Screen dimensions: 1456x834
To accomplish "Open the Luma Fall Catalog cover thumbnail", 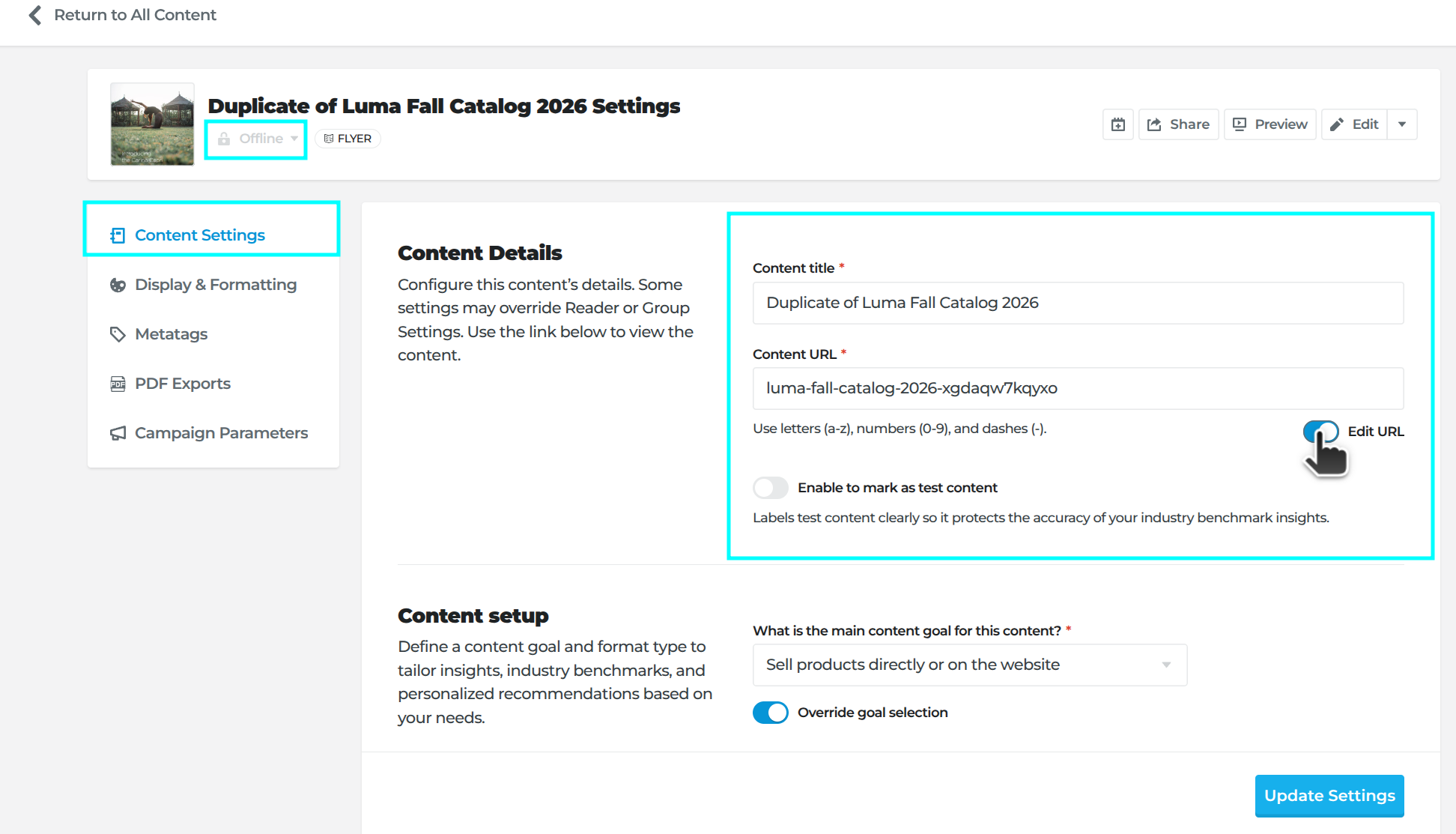I will point(152,124).
